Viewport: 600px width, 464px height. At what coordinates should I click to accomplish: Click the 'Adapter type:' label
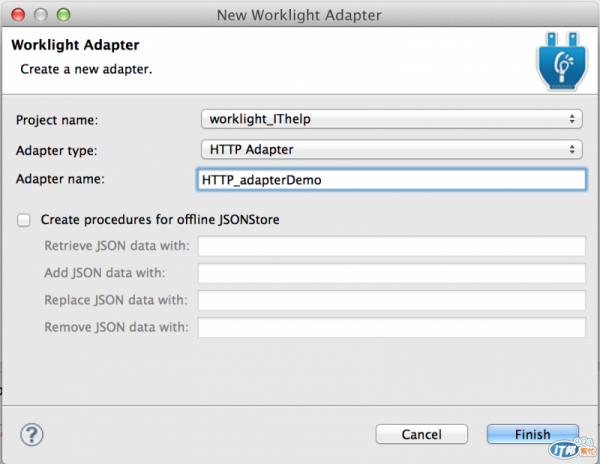point(57,150)
